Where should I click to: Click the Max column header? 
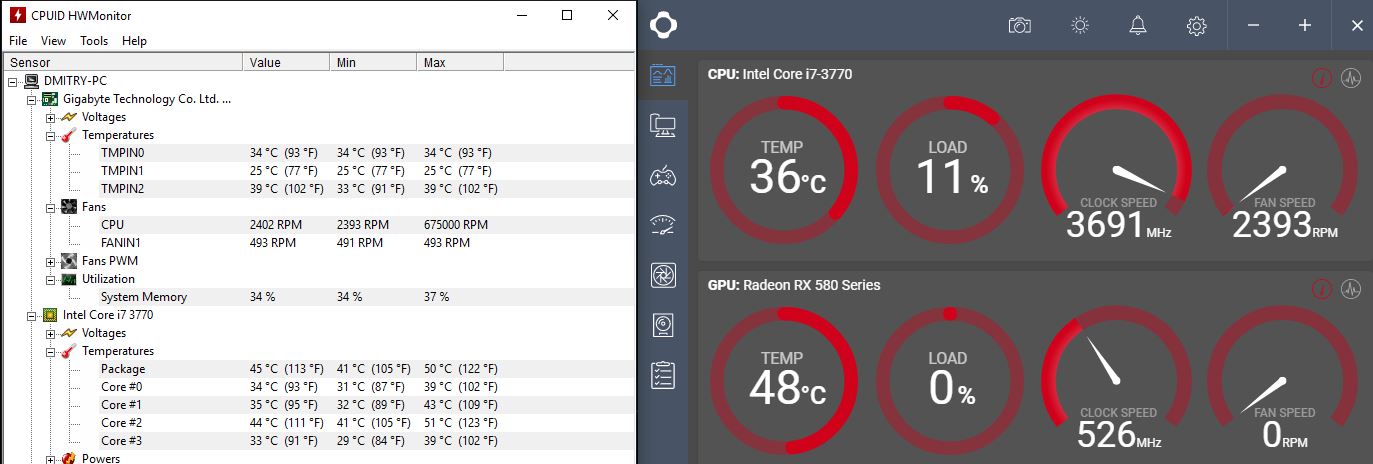point(459,62)
